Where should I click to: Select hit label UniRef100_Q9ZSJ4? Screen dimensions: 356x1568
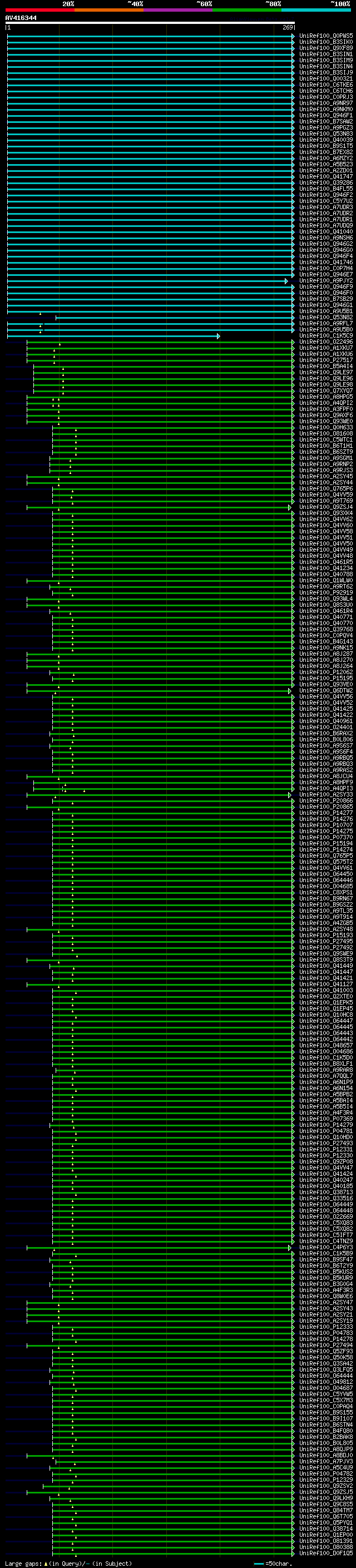coord(326,507)
